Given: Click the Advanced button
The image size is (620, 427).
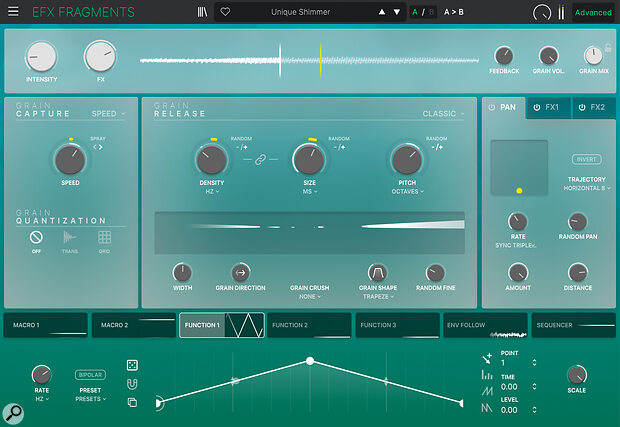Looking at the screenshot, I should tap(593, 13).
